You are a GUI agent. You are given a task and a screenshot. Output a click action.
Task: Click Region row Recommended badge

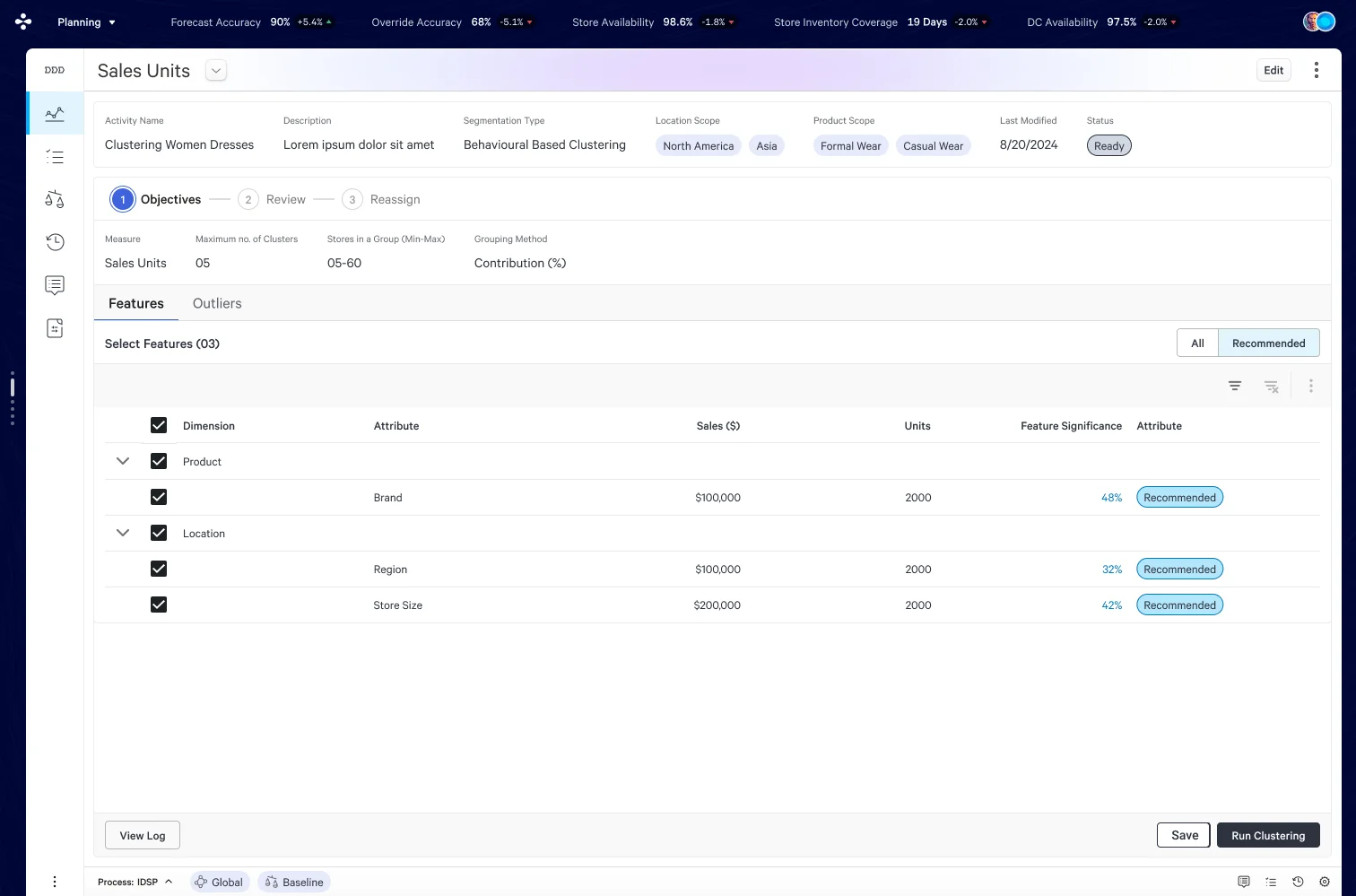tap(1179, 569)
